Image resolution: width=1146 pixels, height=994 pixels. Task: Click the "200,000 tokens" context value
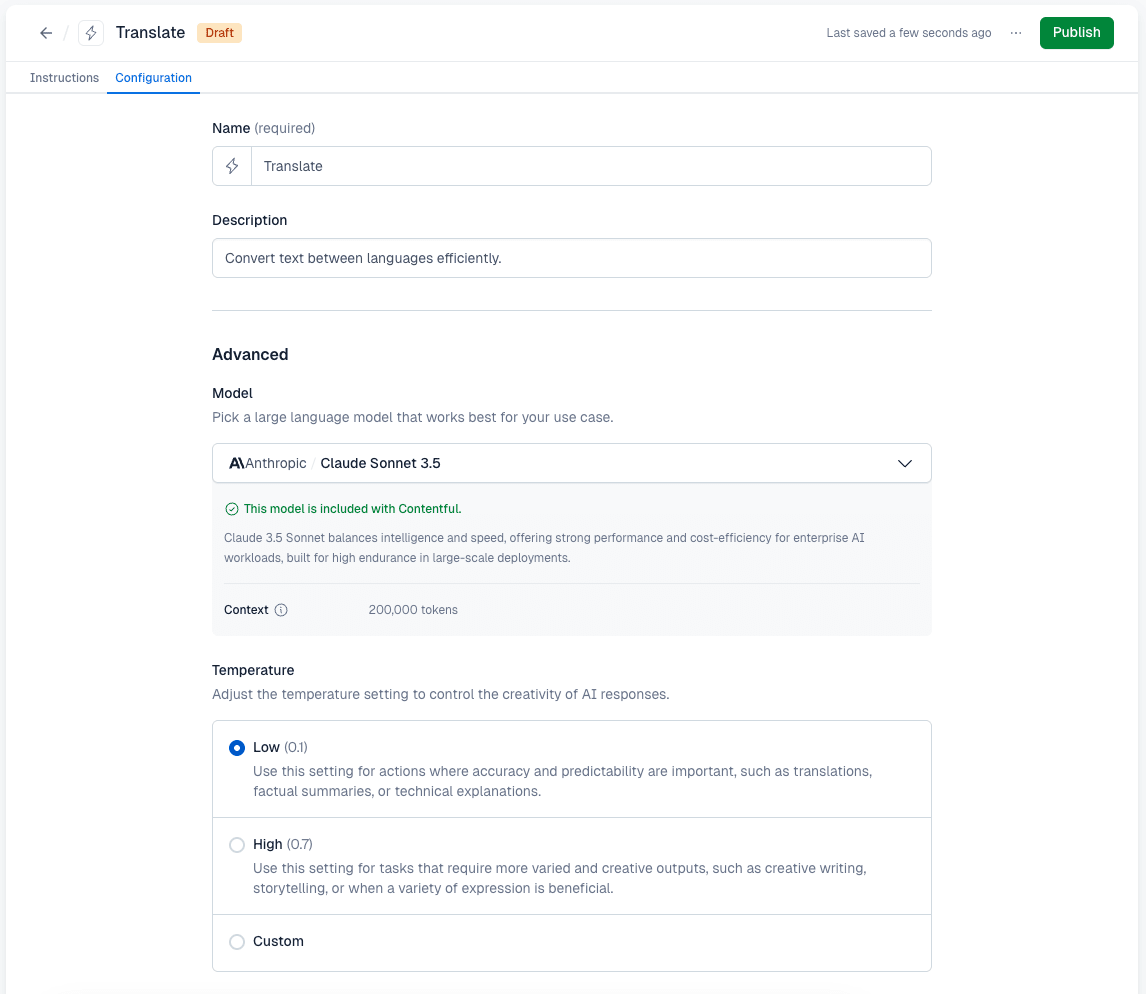click(x=413, y=610)
